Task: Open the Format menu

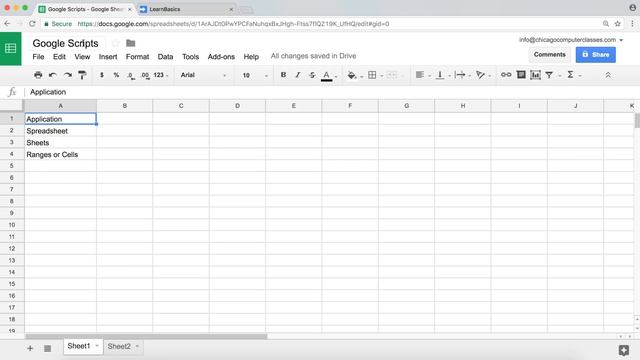Action: pos(137,57)
